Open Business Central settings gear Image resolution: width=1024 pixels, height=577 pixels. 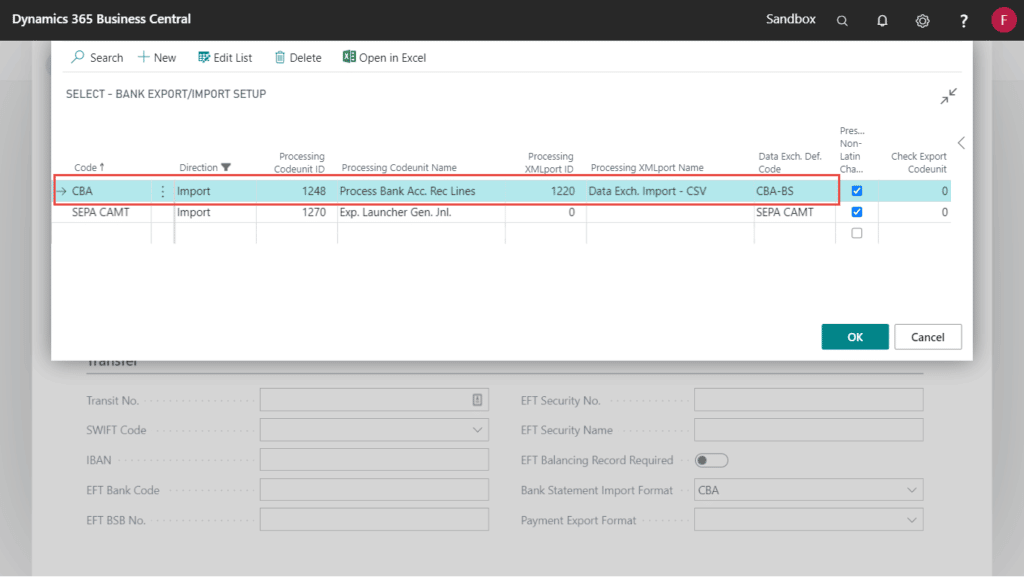pyautogui.click(x=922, y=20)
